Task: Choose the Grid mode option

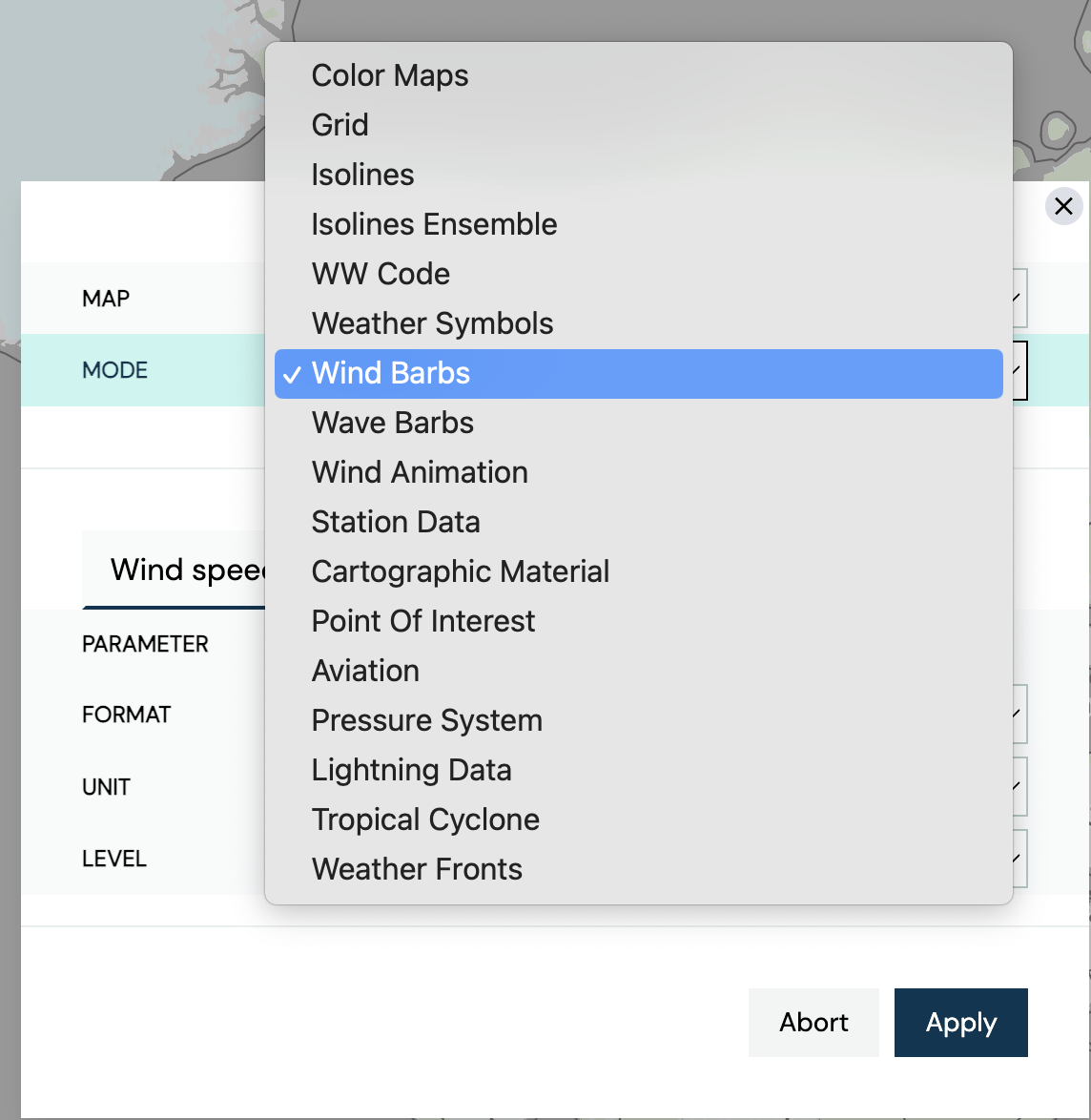Action: tap(340, 125)
